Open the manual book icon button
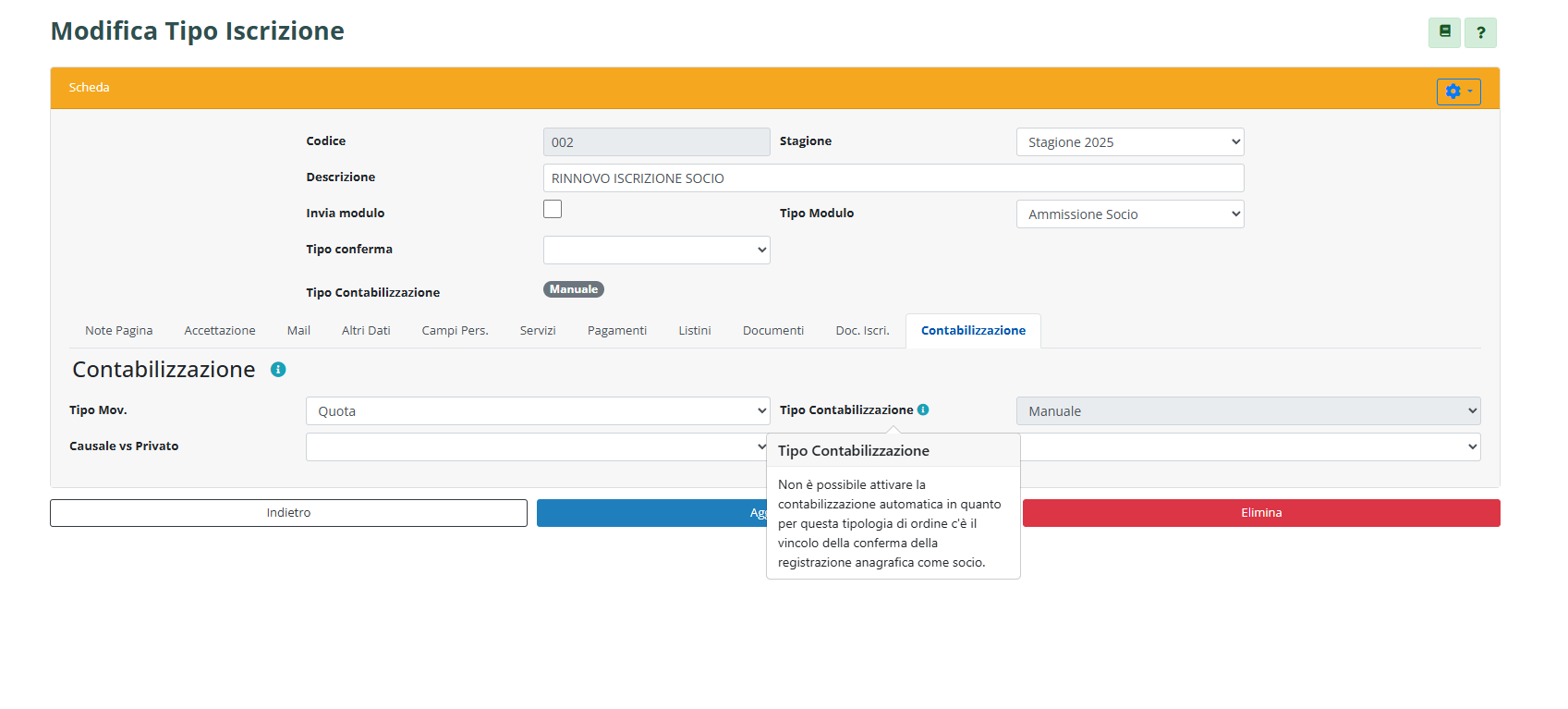The width and height of the screenshot is (1568, 709). (1444, 32)
